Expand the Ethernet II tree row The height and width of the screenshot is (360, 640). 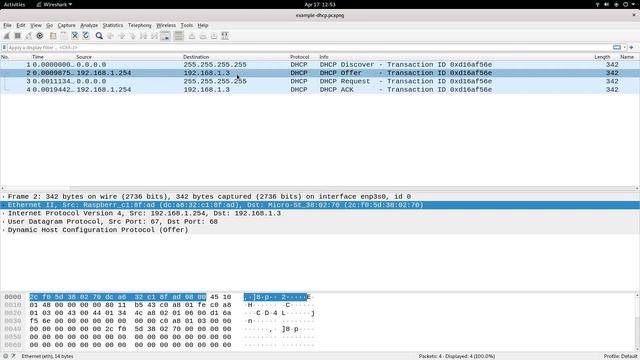(4, 205)
